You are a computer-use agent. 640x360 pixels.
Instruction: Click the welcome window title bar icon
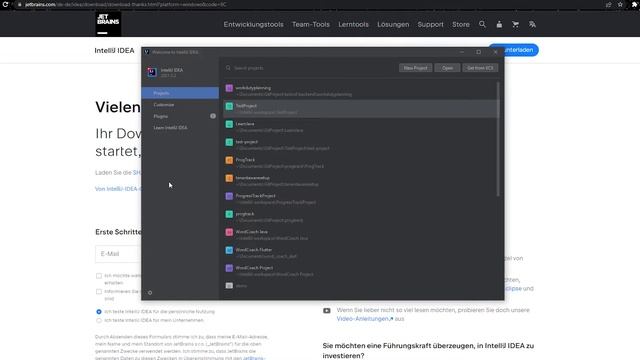tap(147, 52)
